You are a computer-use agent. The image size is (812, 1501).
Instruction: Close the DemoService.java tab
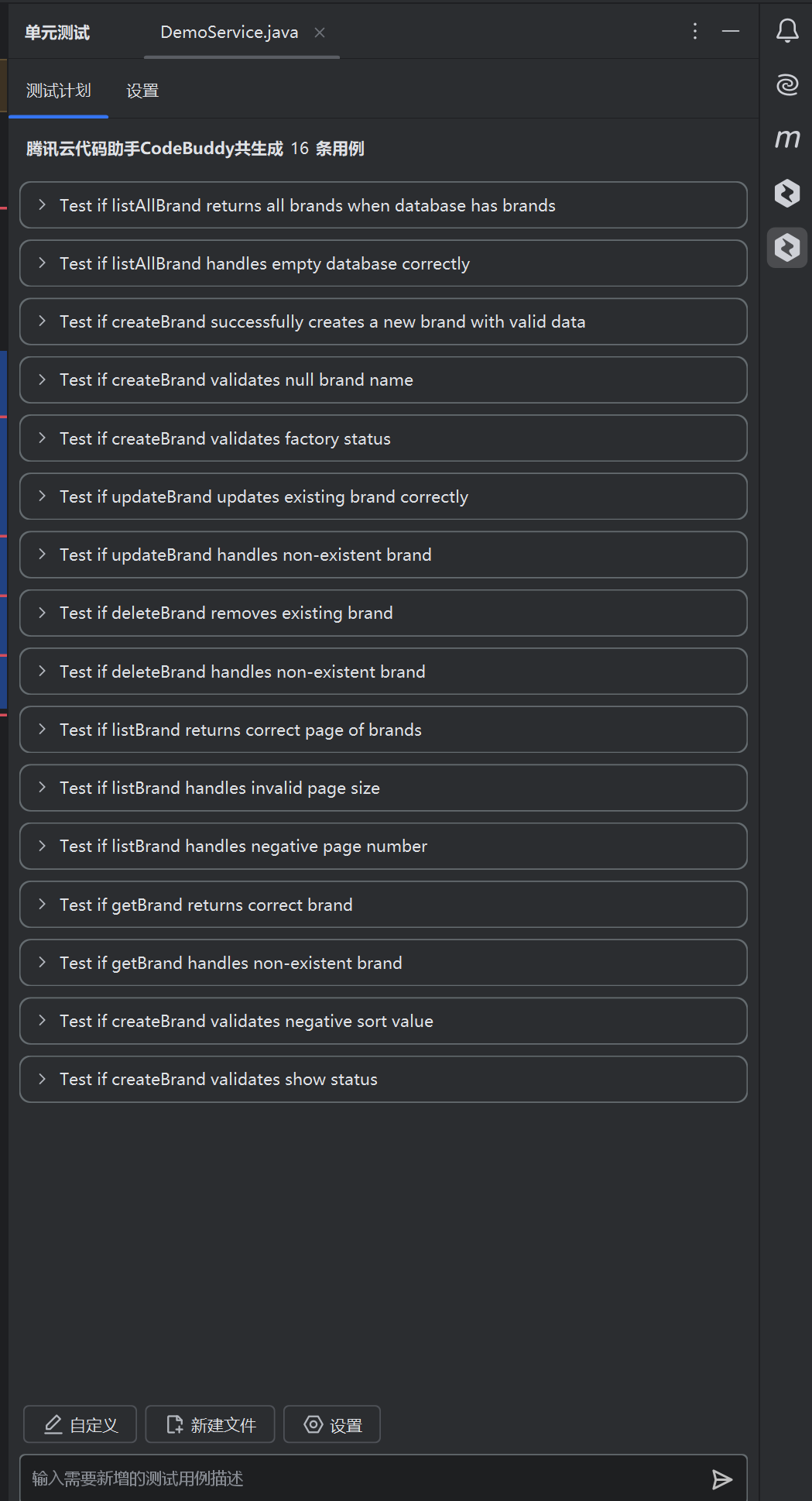pos(320,33)
